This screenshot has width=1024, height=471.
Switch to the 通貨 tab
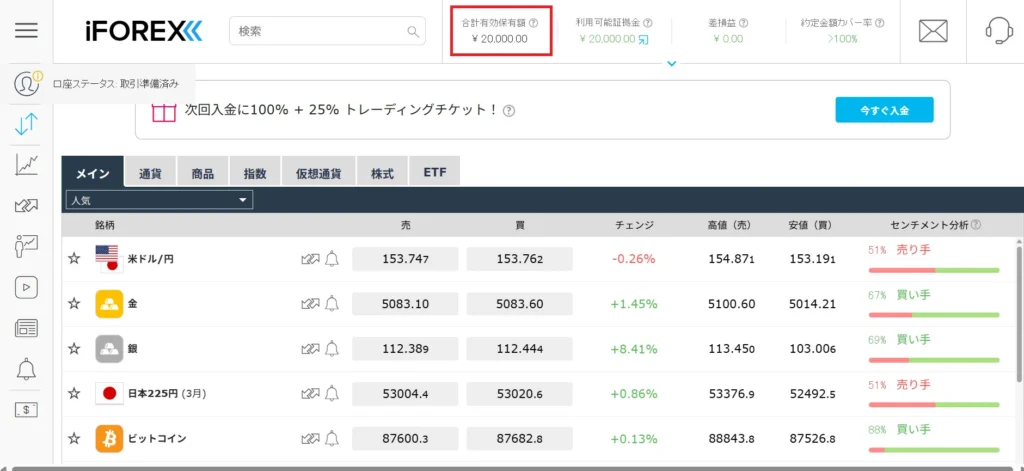pos(150,171)
